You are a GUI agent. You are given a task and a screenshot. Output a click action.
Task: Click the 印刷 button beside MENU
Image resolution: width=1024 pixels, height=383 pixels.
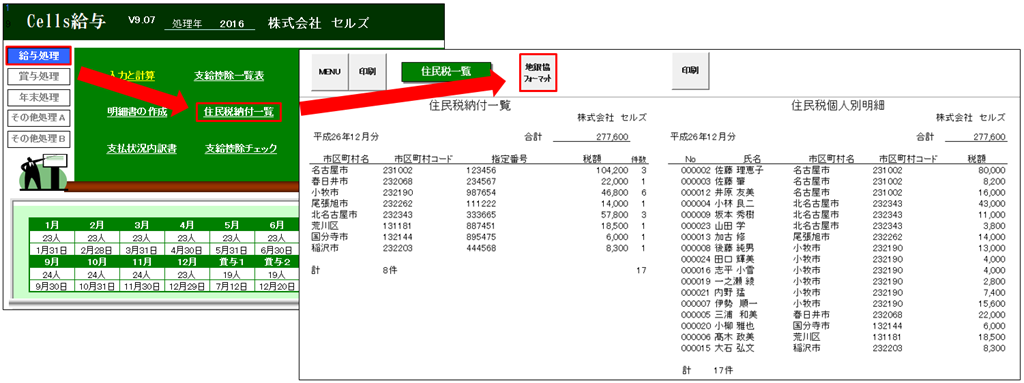(366, 71)
